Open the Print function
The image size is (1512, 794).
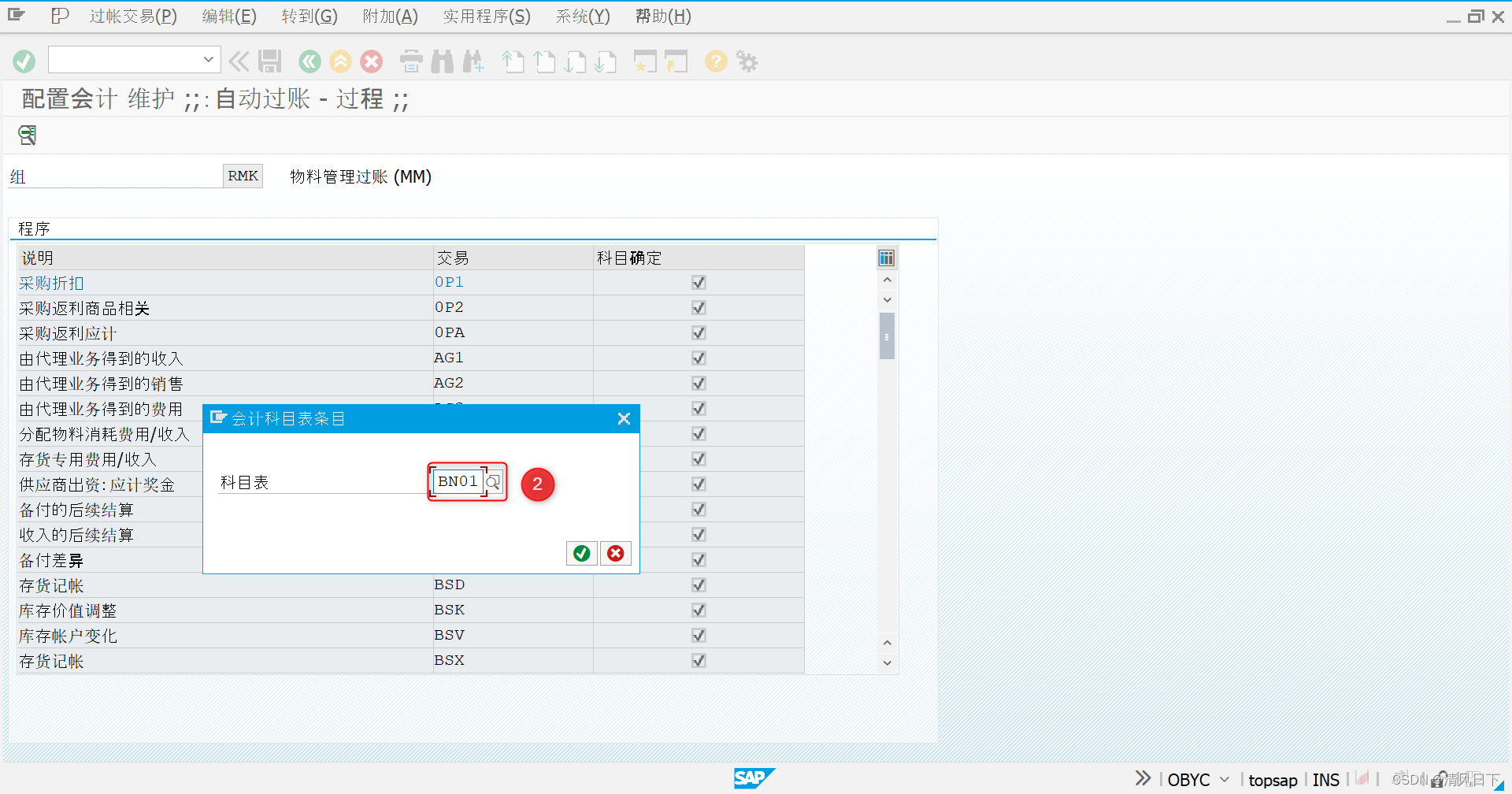410,61
